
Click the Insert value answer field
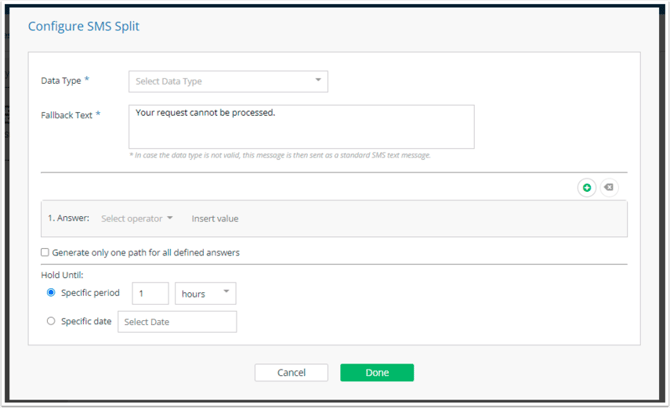[x=215, y=219]
